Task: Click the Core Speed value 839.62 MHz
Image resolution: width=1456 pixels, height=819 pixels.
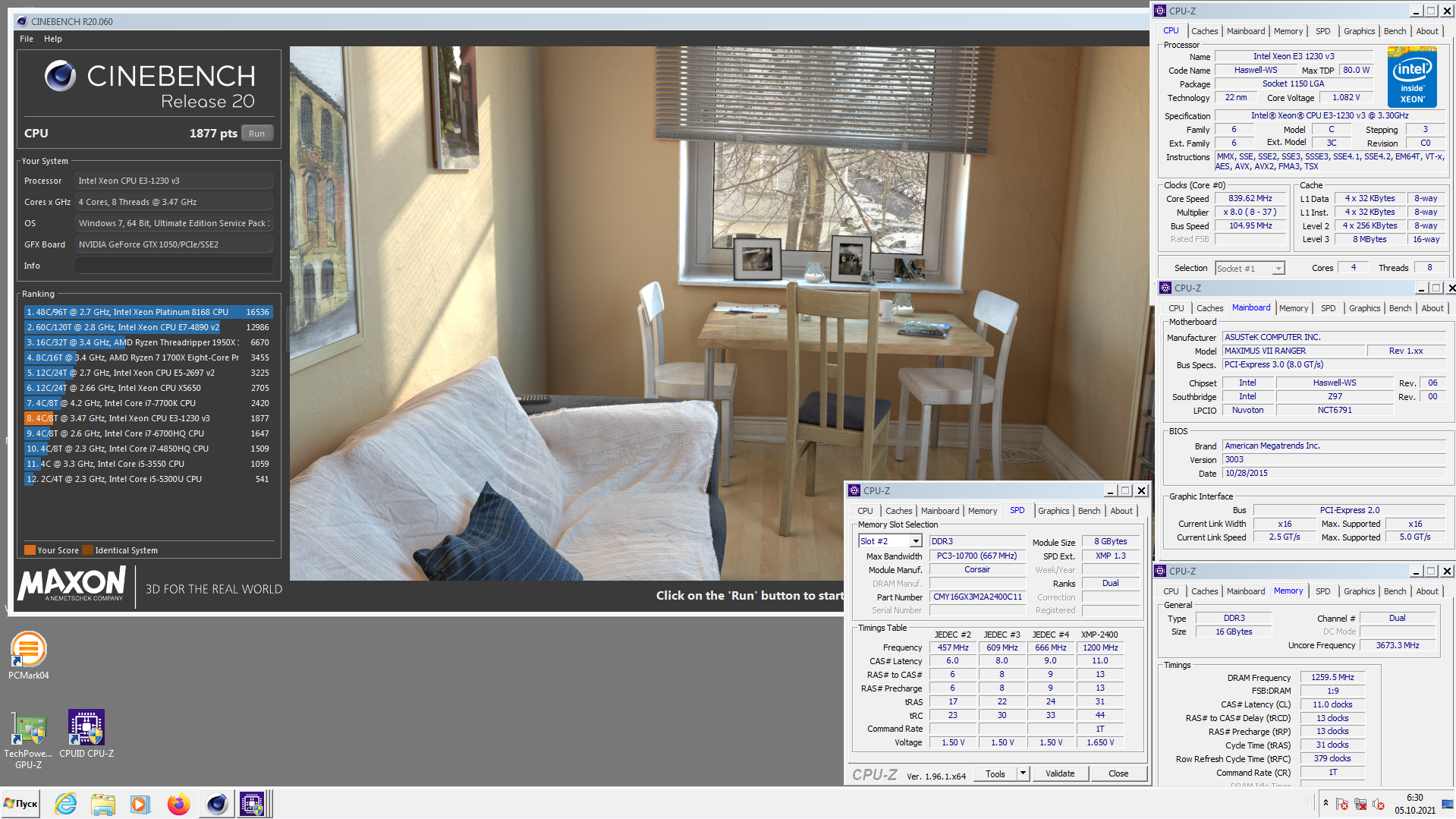Action: tap(1250, 198)
